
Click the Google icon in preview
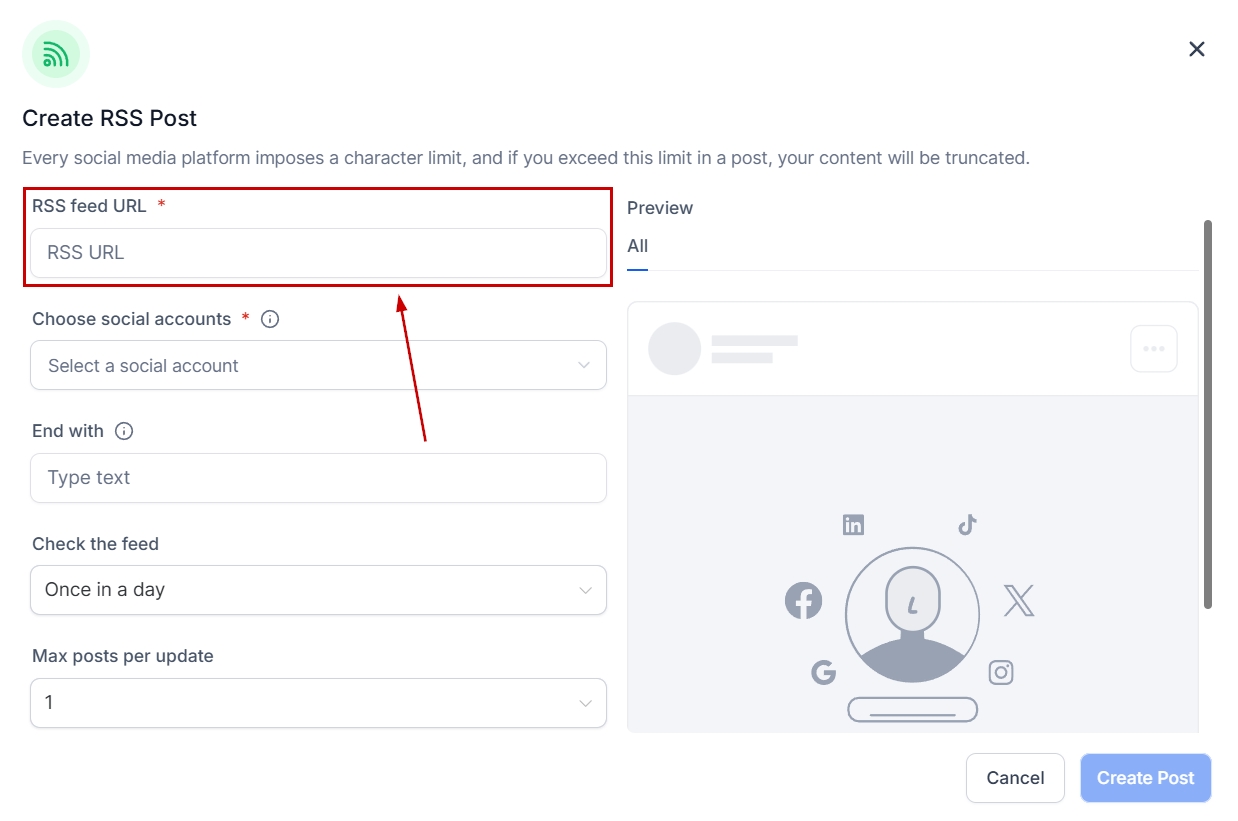pyautogui.click(x=823, y=672)
